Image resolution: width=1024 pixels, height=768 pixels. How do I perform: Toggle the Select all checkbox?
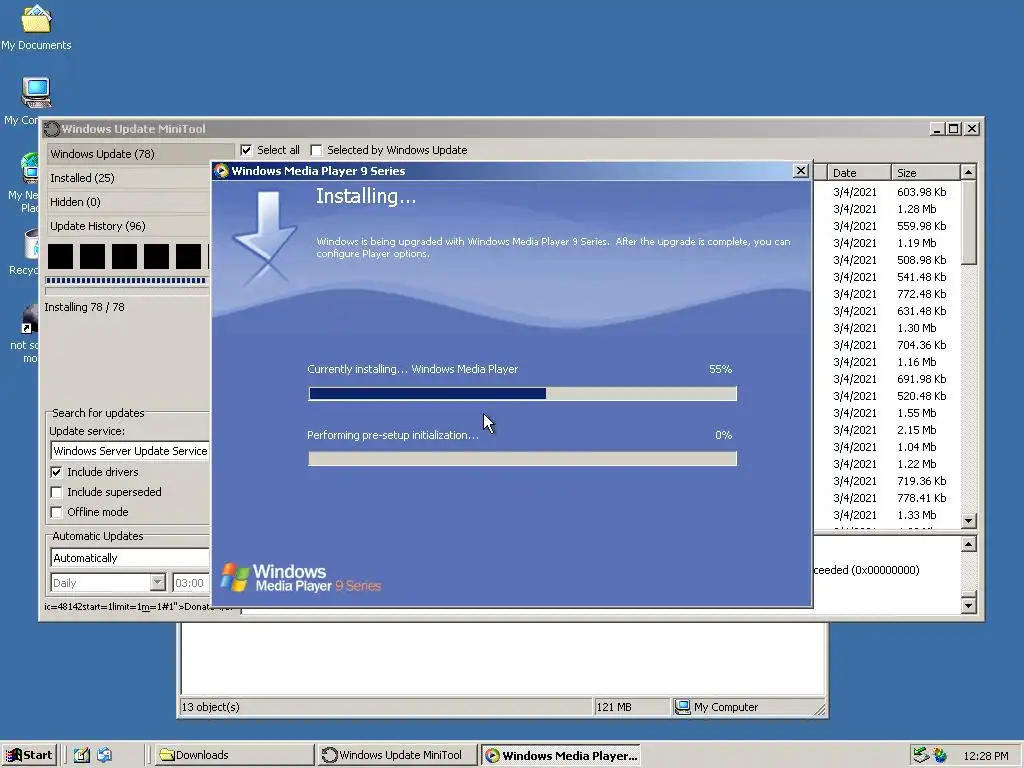(246, 150)
